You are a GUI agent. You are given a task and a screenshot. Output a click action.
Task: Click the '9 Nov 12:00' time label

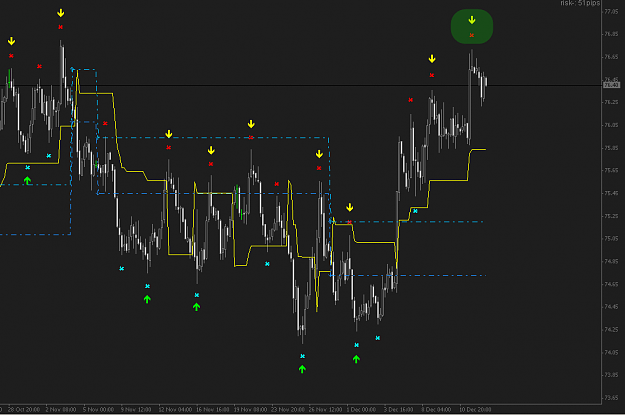pos(136,409)
